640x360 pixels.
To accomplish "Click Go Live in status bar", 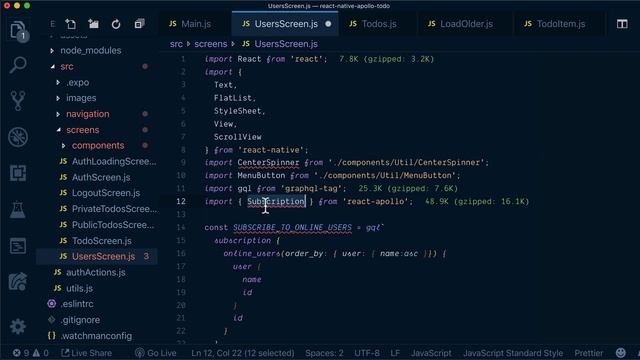I will click(156, 353).
